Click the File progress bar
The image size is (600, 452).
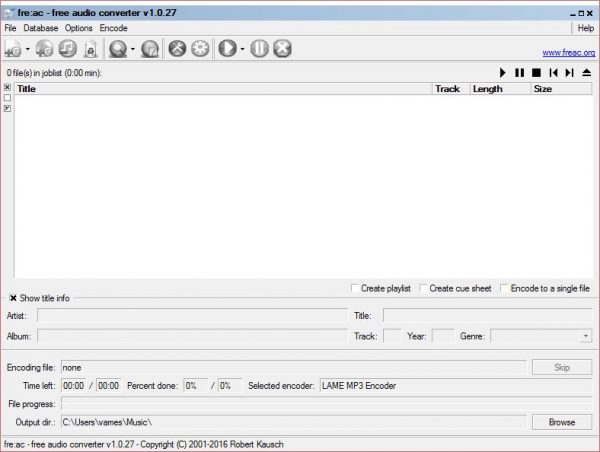click(326, 404)
